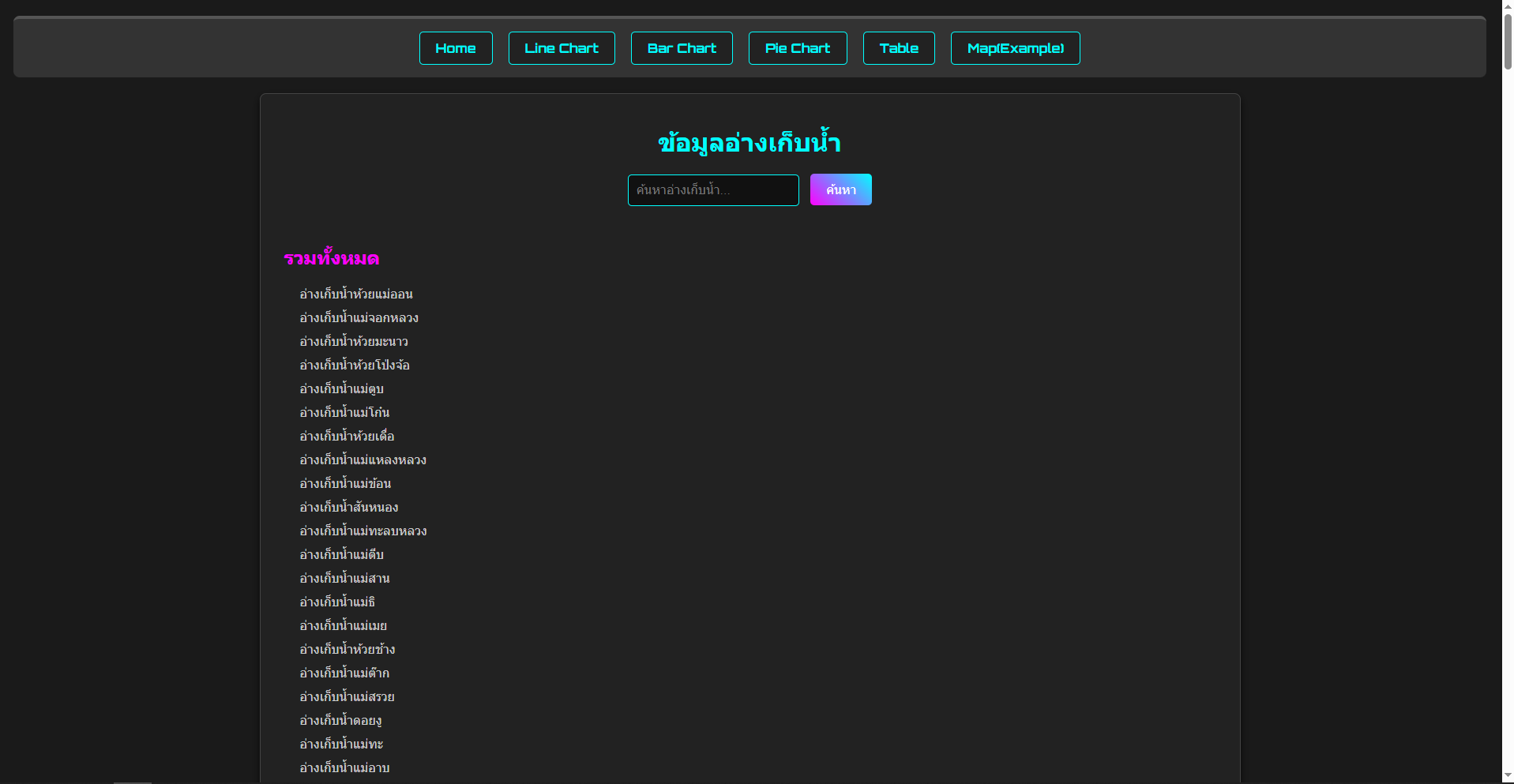
Task: Pick อ่างเก็บน้ำแม่แหลงหลวง in the list
Action: pyautogui.click(x=363, y=460)
